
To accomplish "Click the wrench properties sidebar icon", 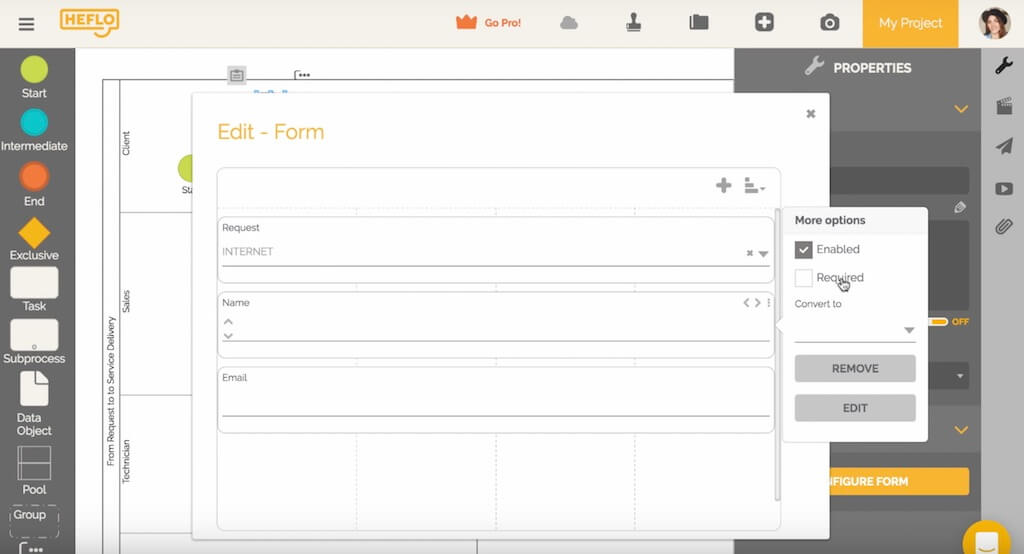I will point(1004,65).
